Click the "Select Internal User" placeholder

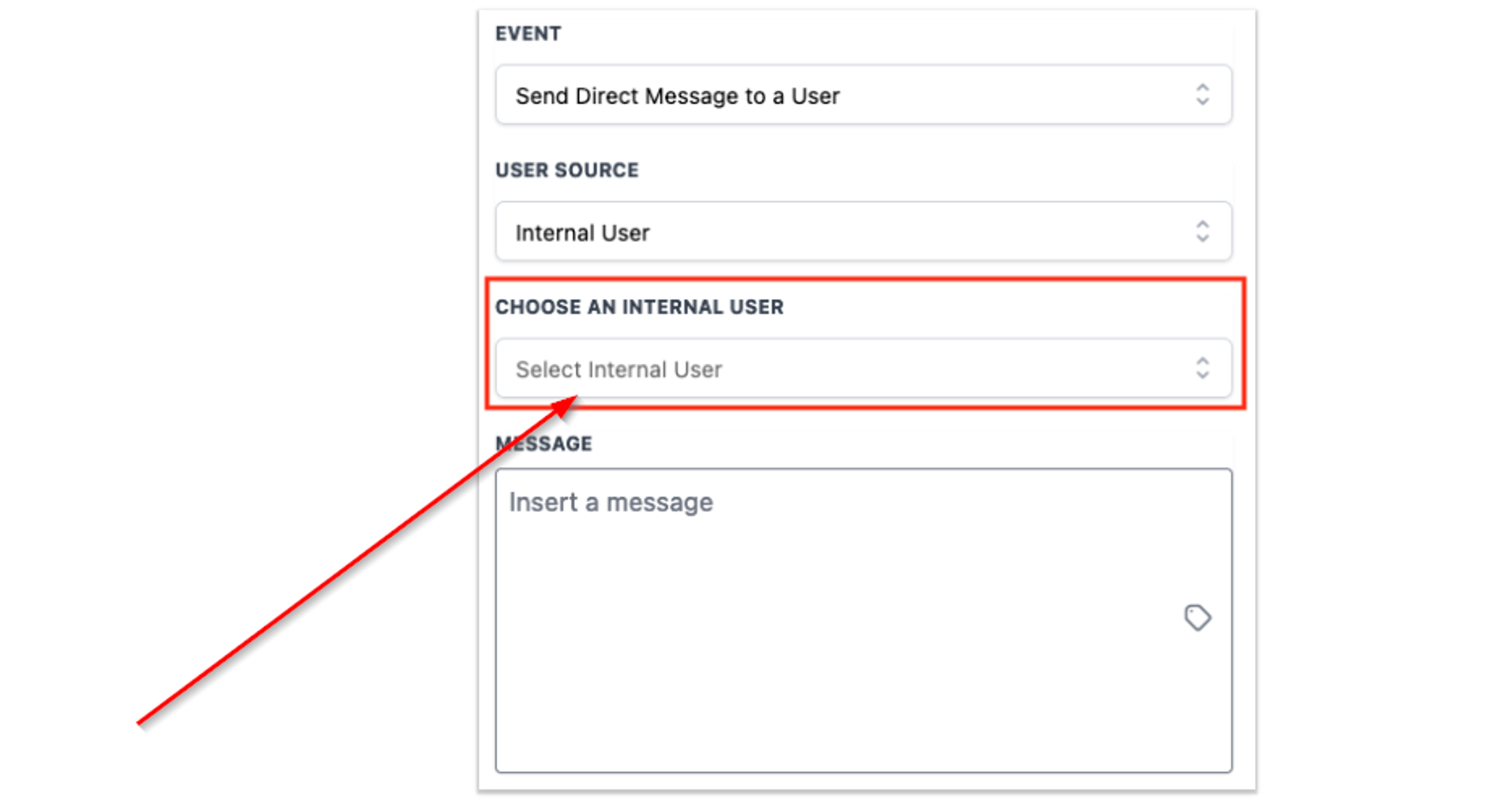pyautogui.click(x=618, y=370)
